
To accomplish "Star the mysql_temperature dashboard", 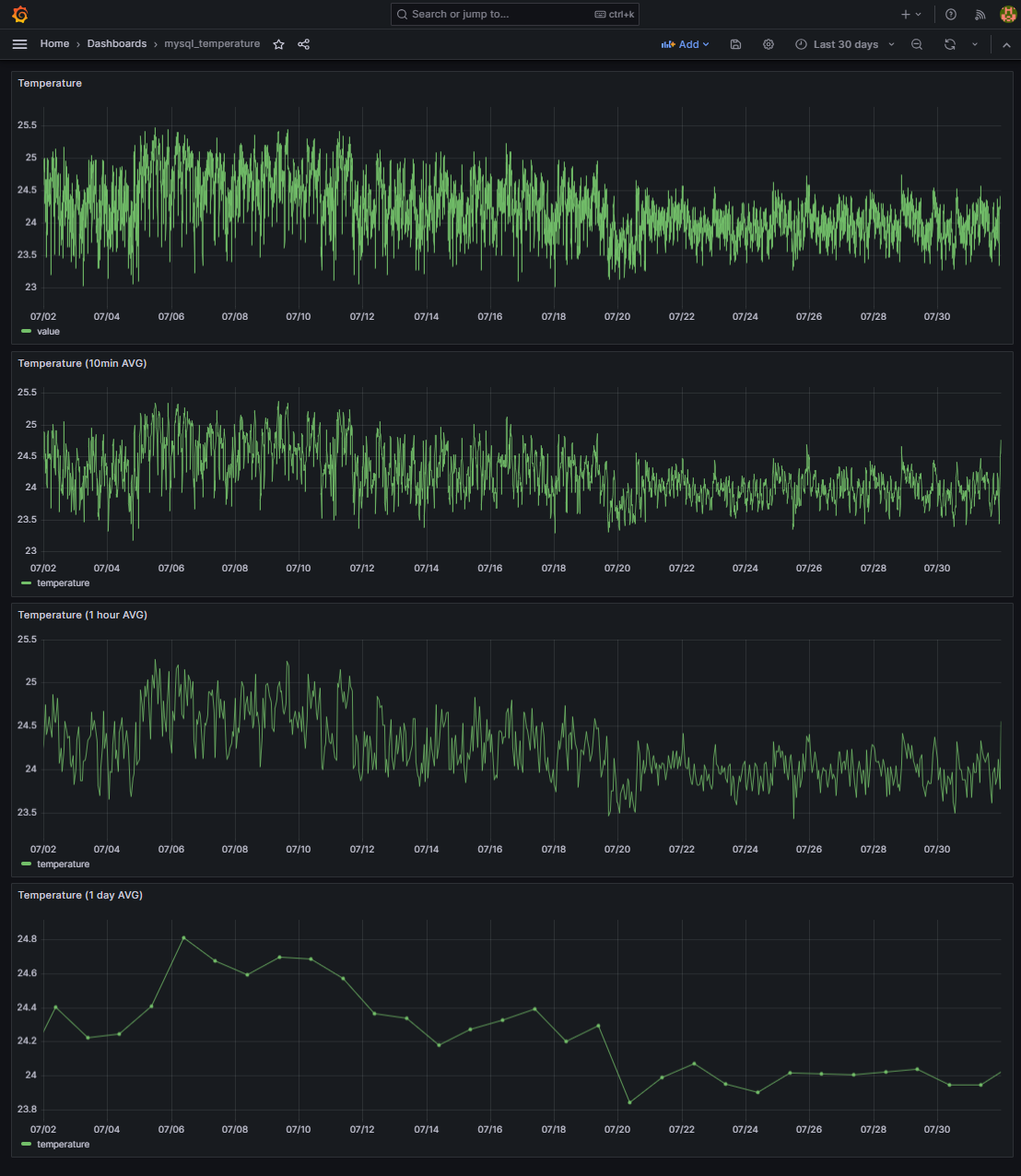I will coord(278,44).
